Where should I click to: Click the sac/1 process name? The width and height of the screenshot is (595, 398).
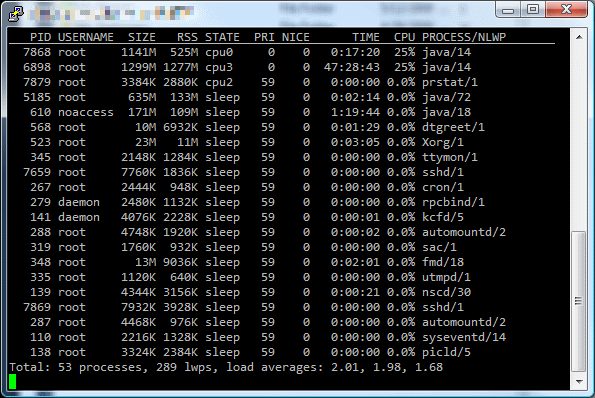point(439,247)
